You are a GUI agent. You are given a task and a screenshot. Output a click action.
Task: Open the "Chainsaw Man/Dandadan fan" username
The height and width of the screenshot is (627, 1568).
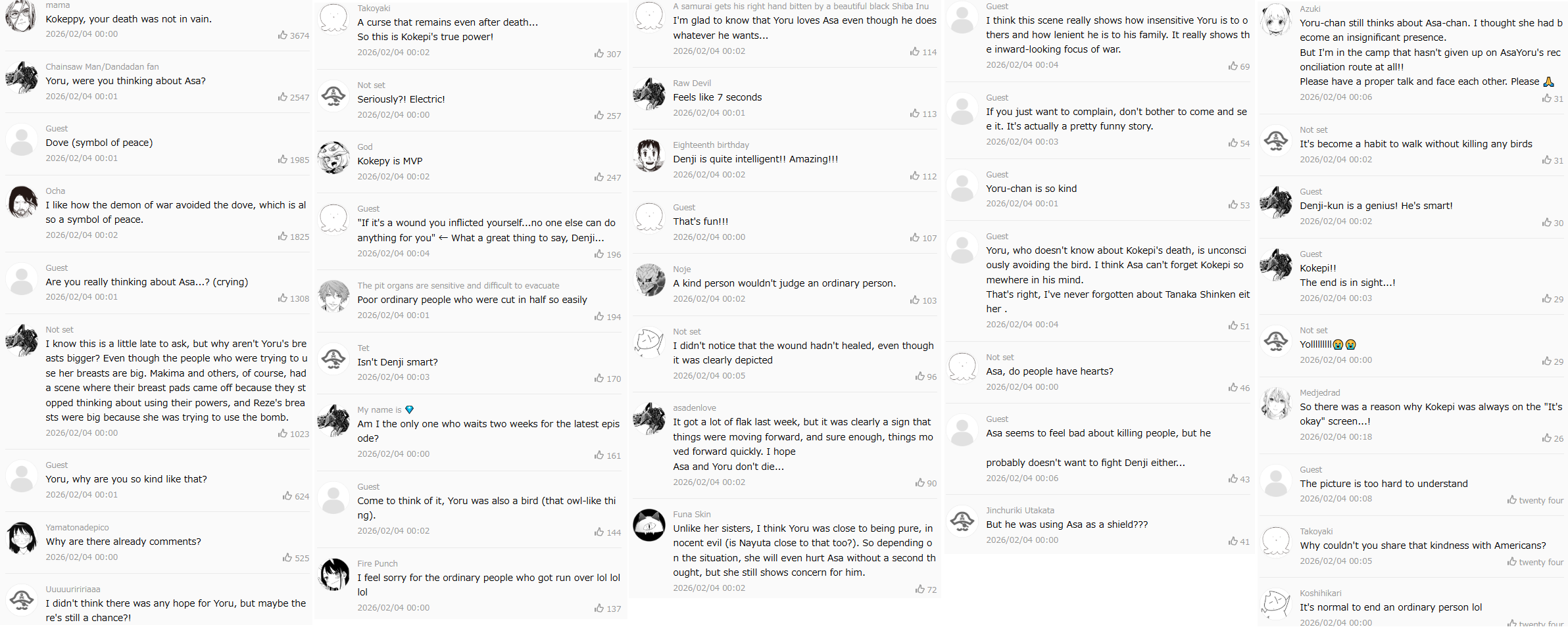(102, 66)
